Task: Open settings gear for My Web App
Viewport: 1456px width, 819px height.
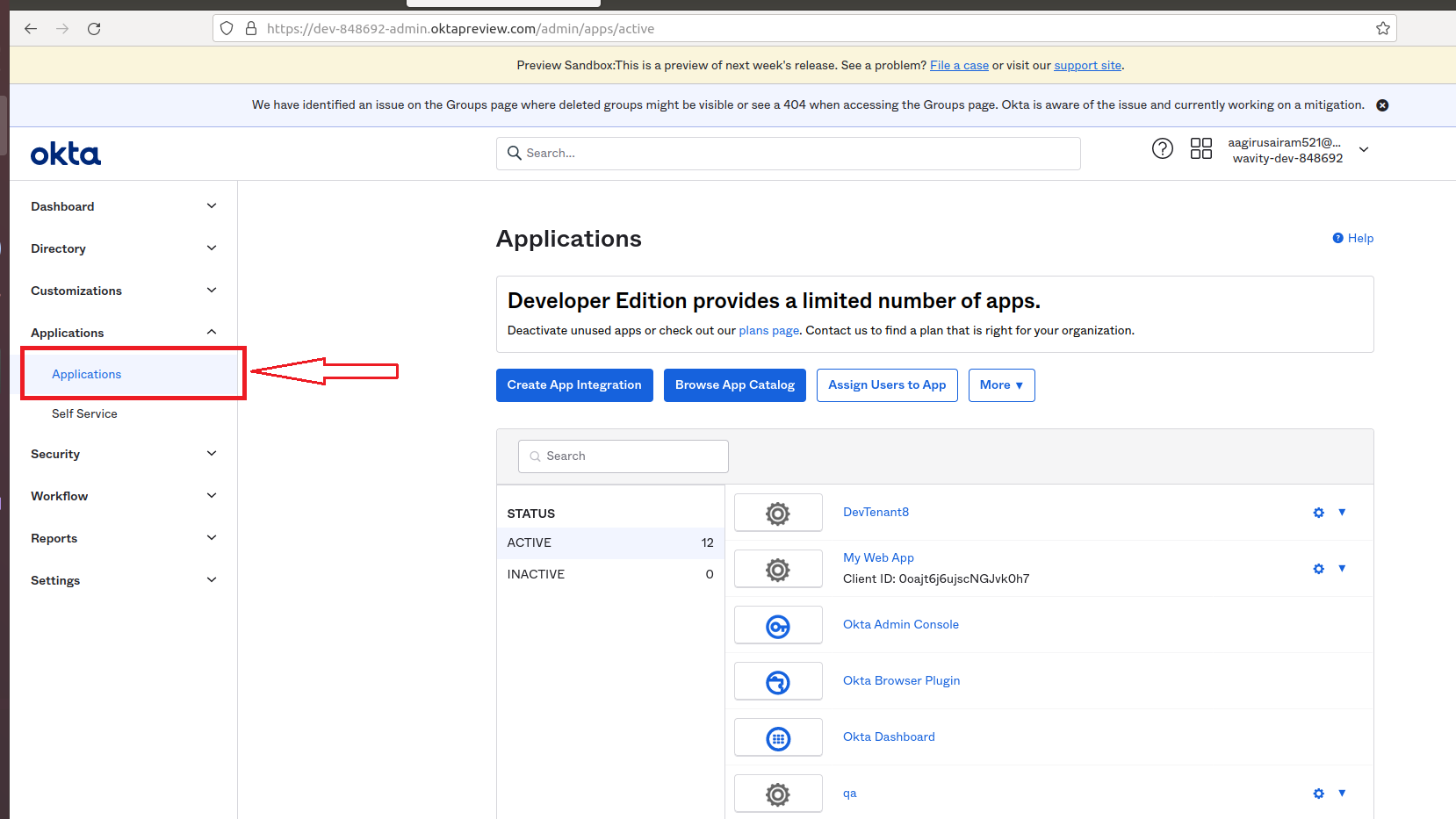Action: 1318,569
